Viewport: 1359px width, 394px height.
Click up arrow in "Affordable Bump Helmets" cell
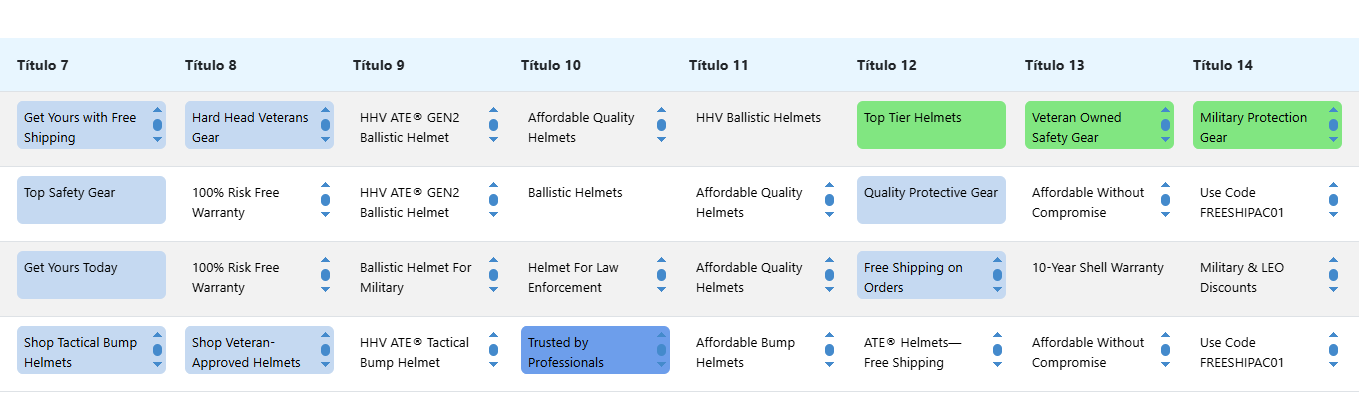tap(829, 335)
